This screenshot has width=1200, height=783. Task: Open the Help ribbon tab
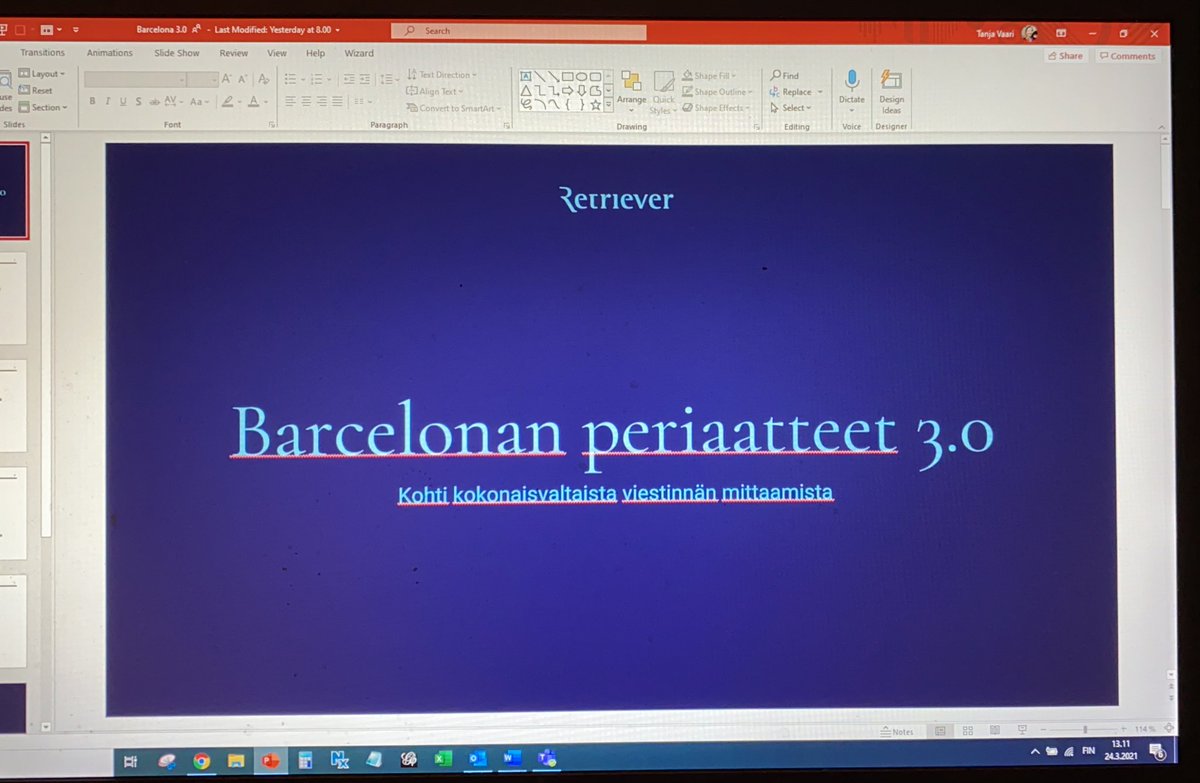pos(316,53)
